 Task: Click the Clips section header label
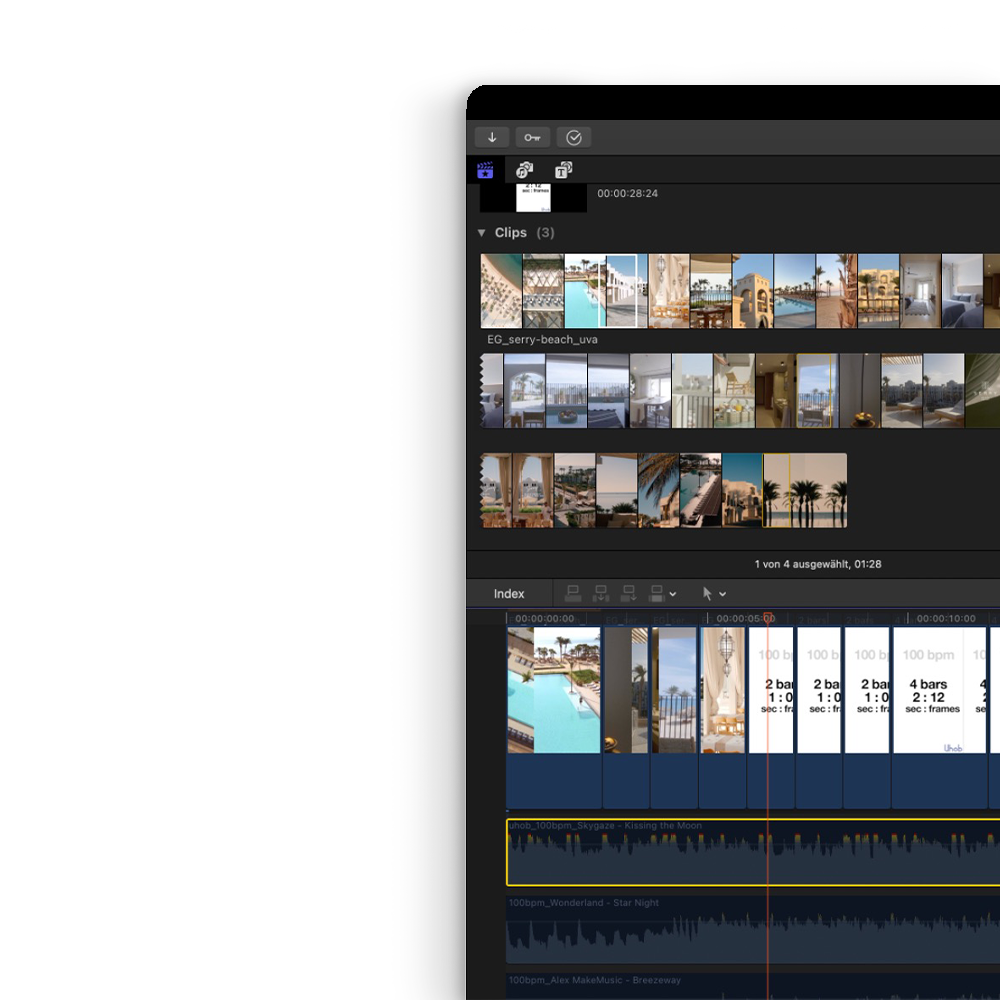tap(511, 233)
